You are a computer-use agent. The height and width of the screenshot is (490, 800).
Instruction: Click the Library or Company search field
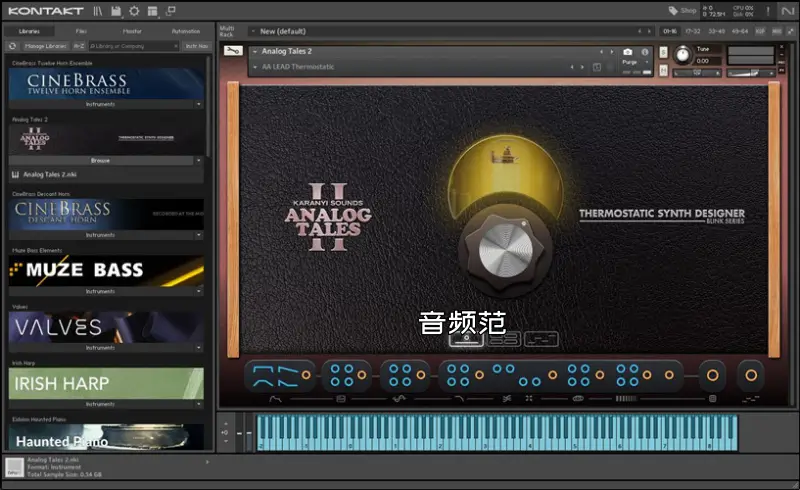(x=133, y=46)
